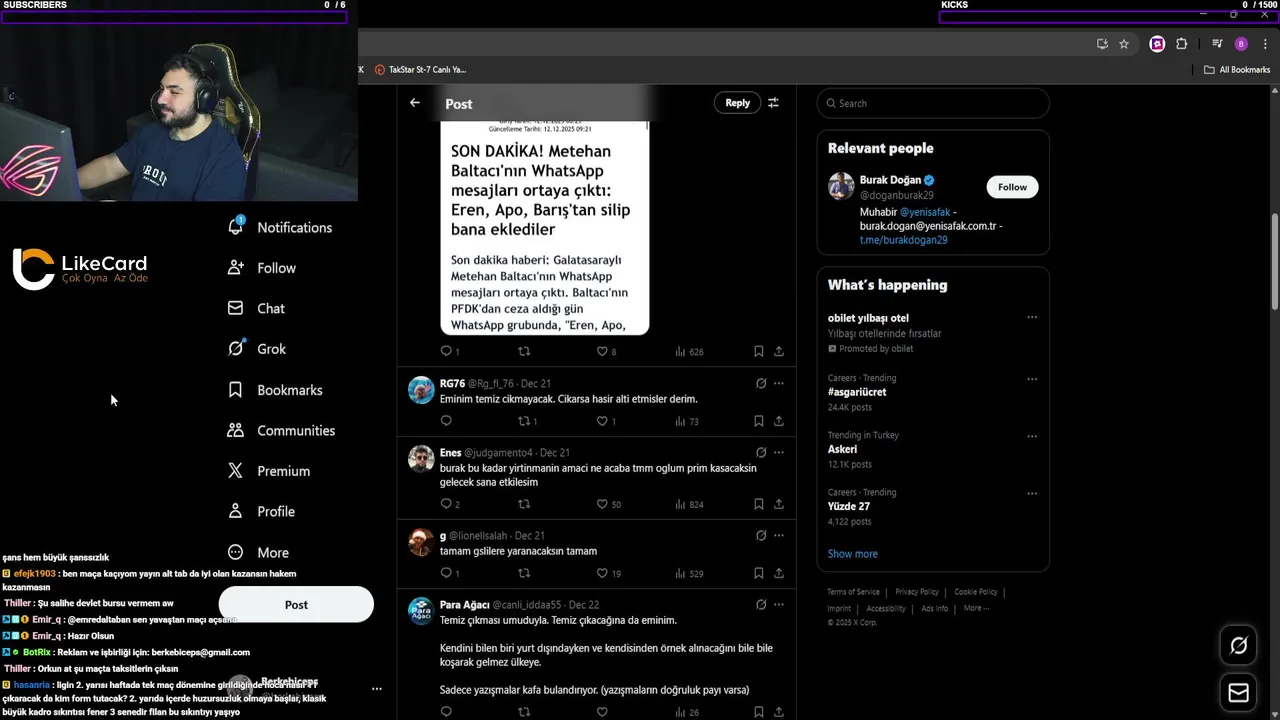Share Enes's reply
Image resolution: width=1280 pixels, height=720 pixels.
click(x=779, y=504)
